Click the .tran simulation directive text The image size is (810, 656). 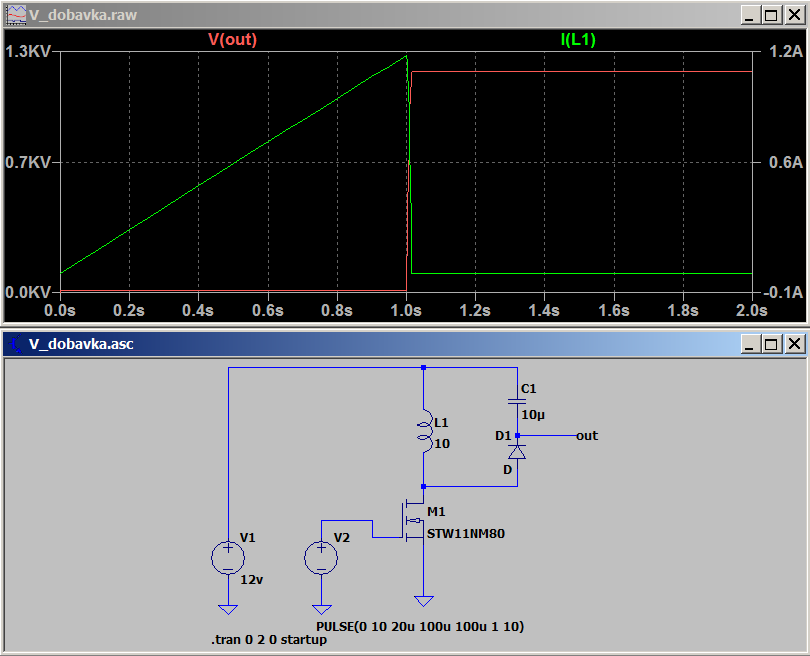click(x=268, y=639)
